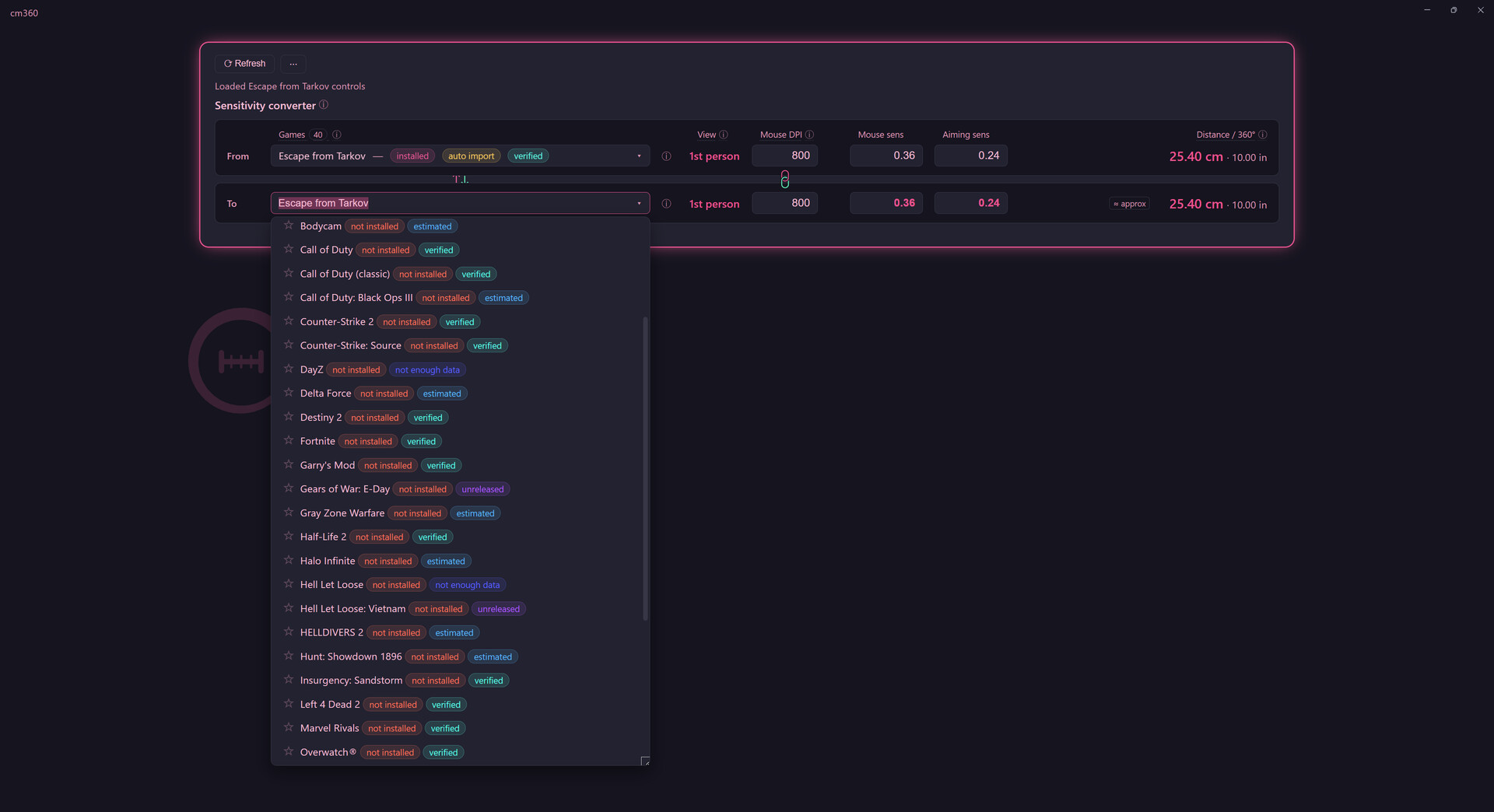1494x812 pixels.
Task: Click the star beside Insurgency: Sandstorm
Action: point(289,680)
